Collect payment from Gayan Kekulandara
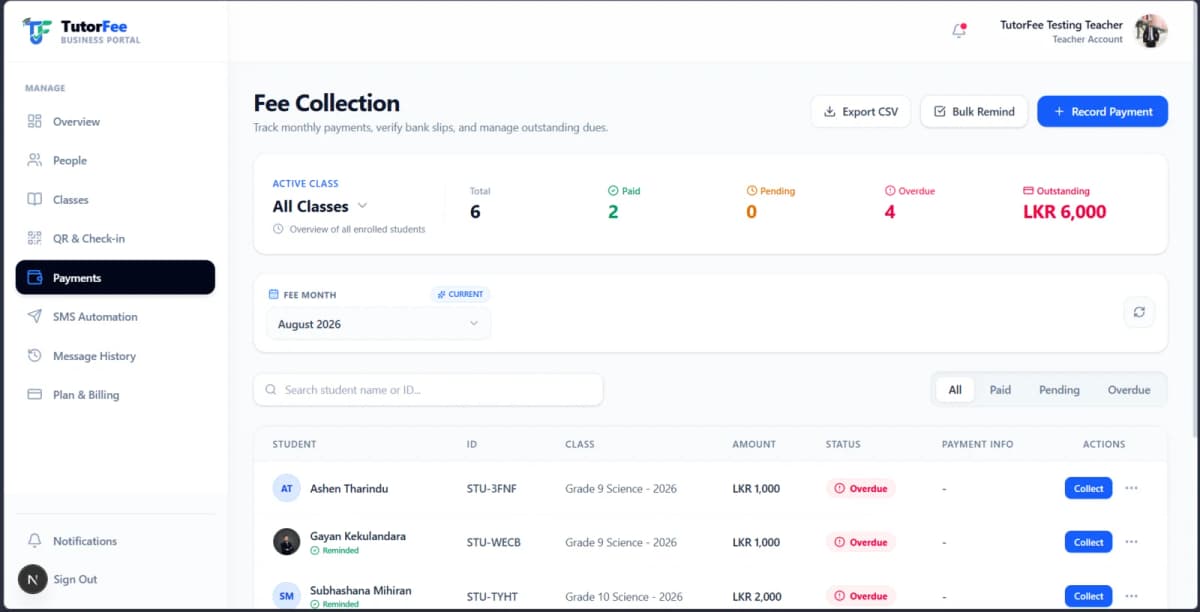 pyautogui.click(x=1088, y=542)
